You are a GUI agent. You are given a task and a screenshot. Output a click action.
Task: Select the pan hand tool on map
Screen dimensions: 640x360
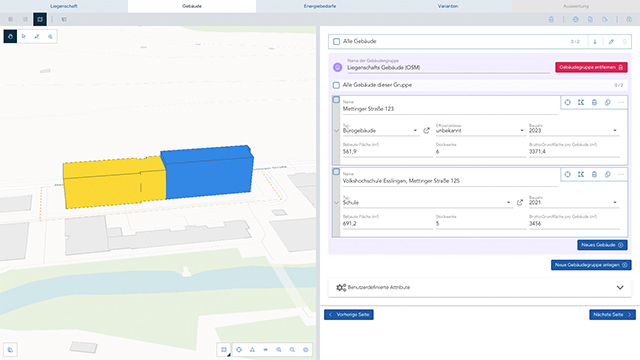pyautogui.click(x=10, y=36)
